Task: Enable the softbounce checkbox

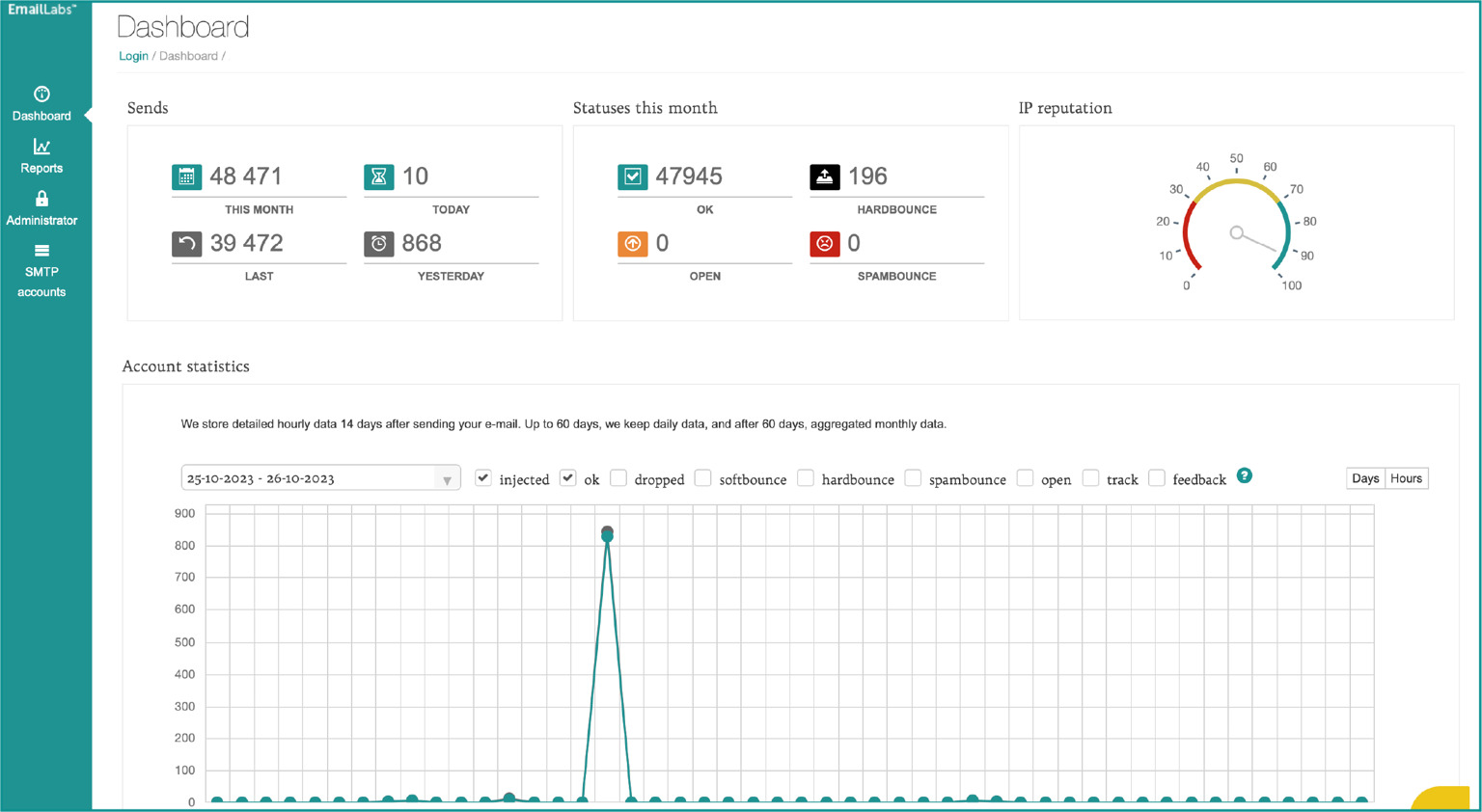Action: 703,477
